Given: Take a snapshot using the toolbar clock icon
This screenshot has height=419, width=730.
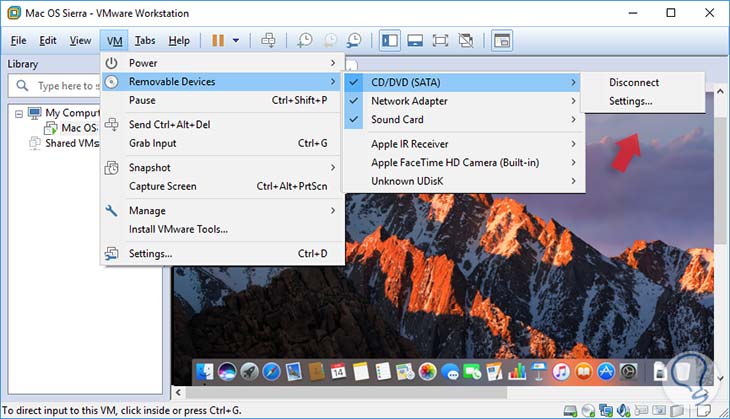Looking at the screenshot, I should pyautogui.click(x=305, y=41).
